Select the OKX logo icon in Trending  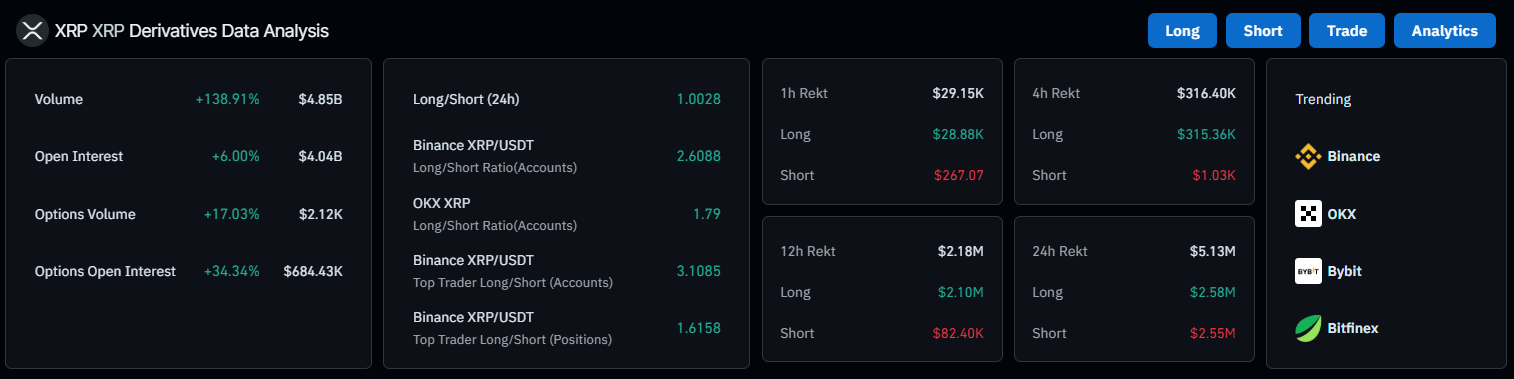click(x=1308, y=214)
